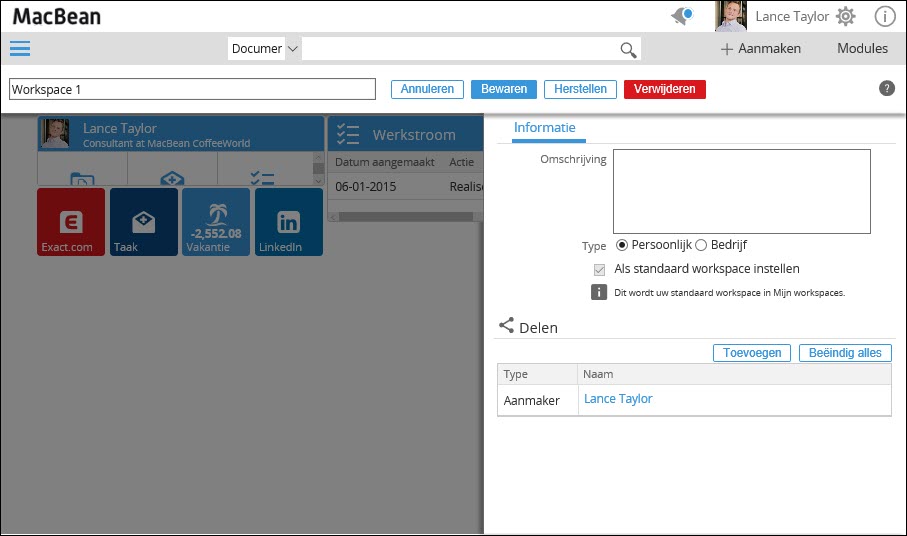Click the MacBean logo

pyautogui.click(x=57, y=16)
